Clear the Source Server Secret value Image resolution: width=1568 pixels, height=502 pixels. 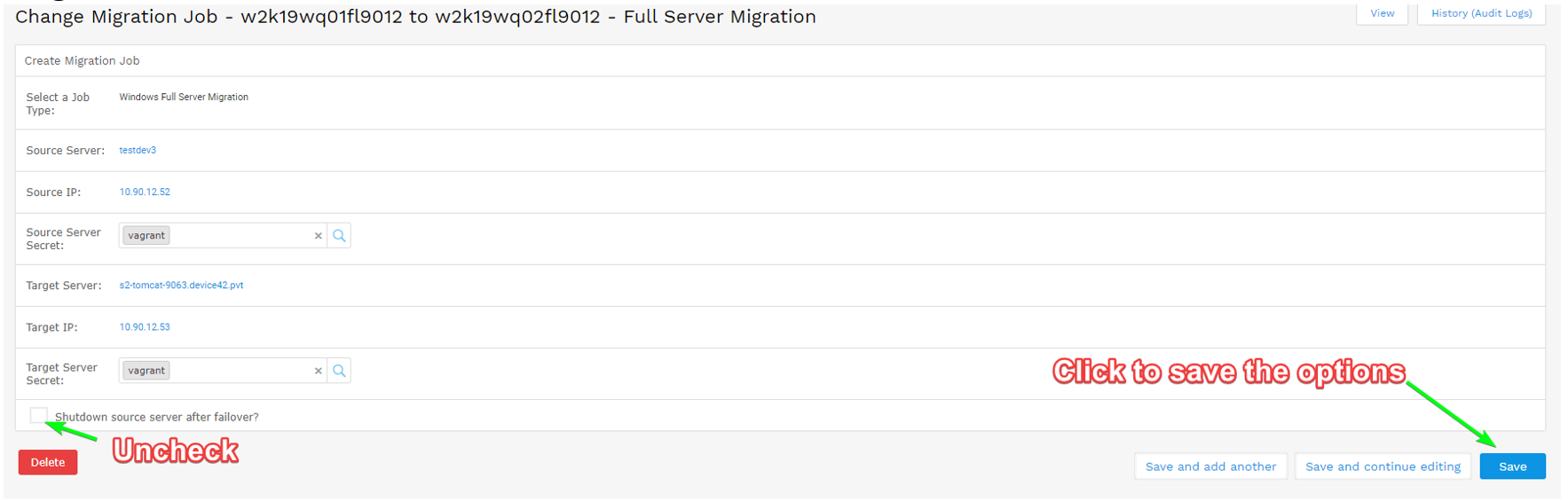[318, 236]
